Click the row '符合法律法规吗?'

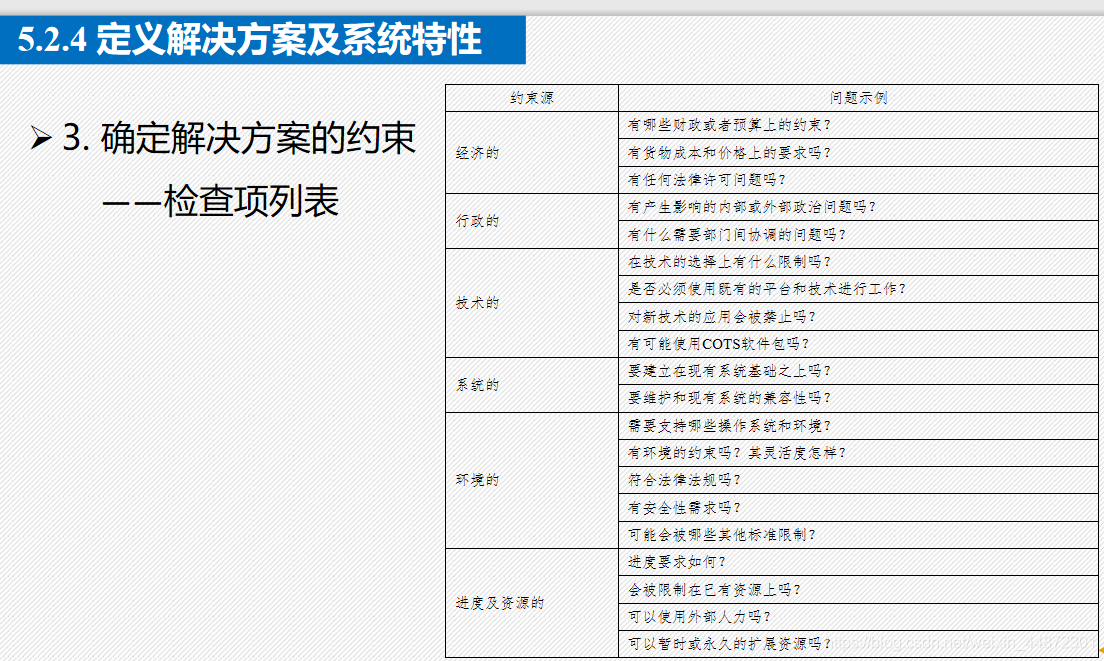[x=858, y=481]
